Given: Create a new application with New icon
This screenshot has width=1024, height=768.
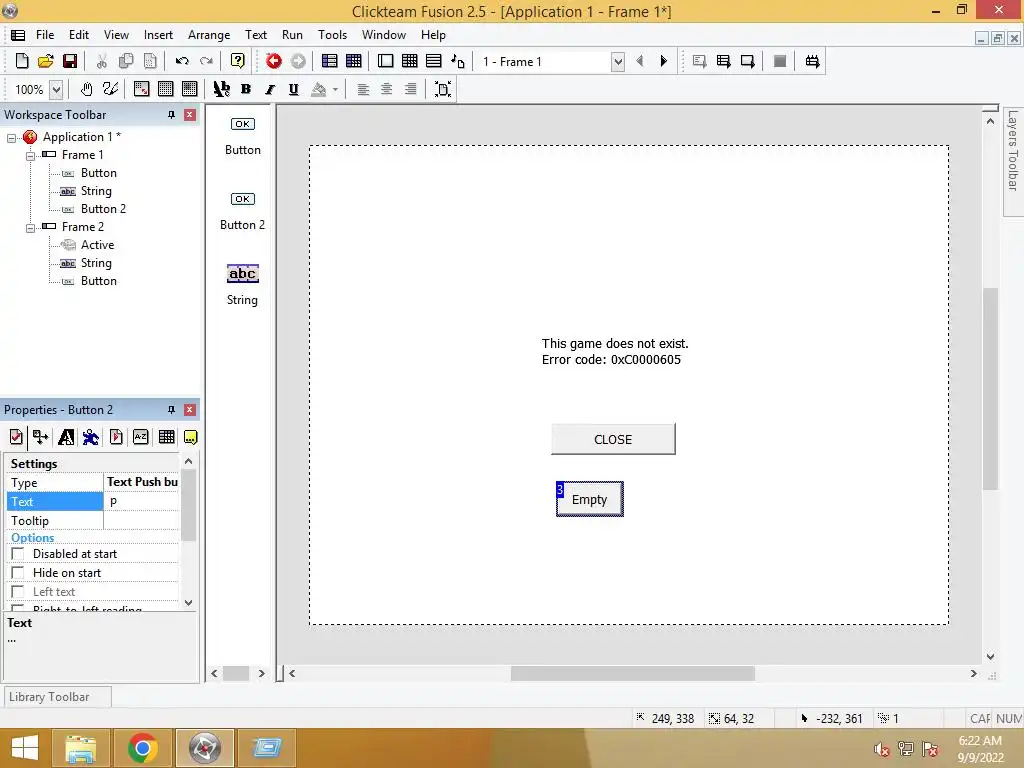Looking at the screenshot, I should click(22, 61).
